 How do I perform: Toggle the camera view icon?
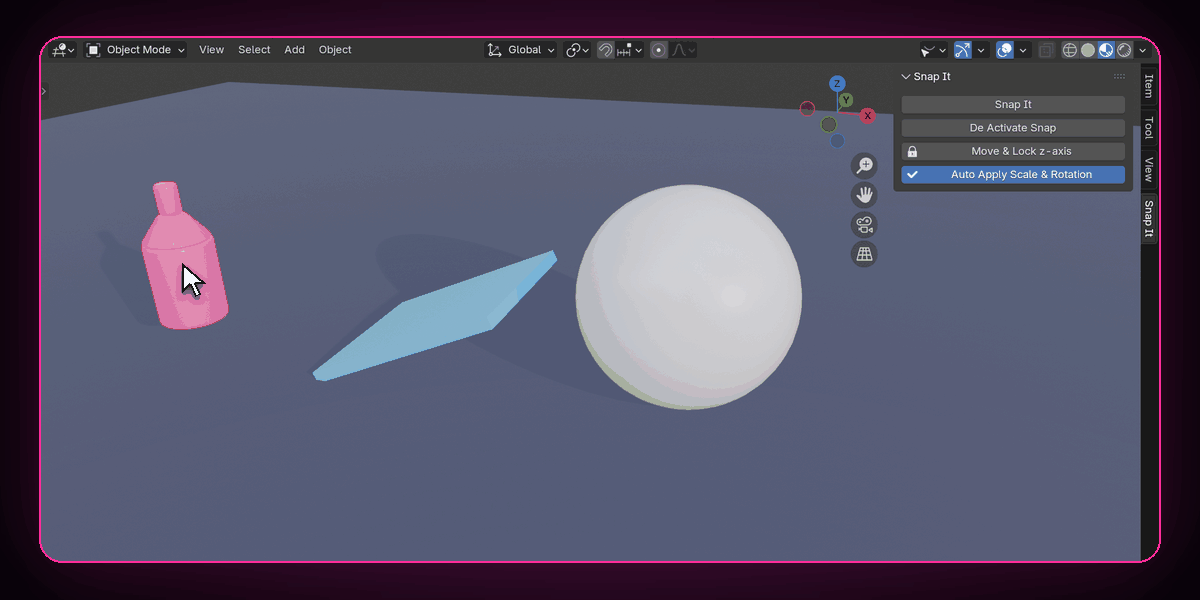864,225
